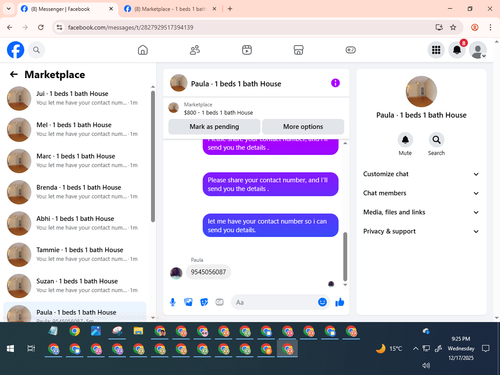This screenshot has height=375, width=500.
Task: Open File Explorer from the taskbar
Action: click(138, 331)
